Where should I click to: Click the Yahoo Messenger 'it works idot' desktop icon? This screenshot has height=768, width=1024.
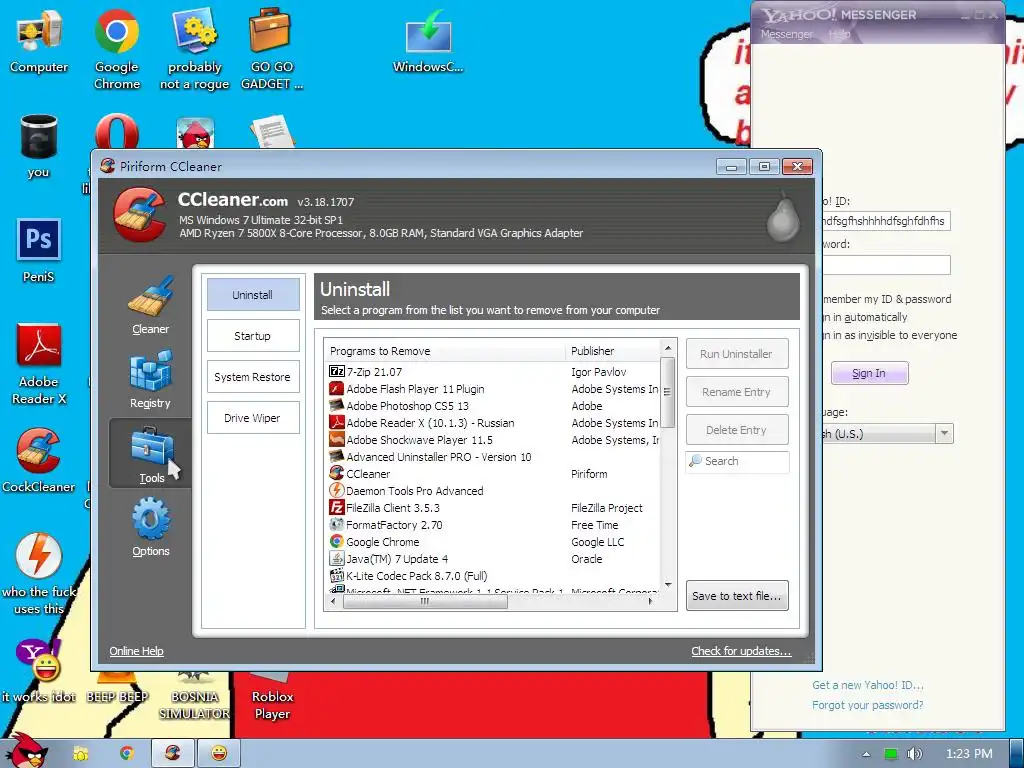click(x=39, y=670)
